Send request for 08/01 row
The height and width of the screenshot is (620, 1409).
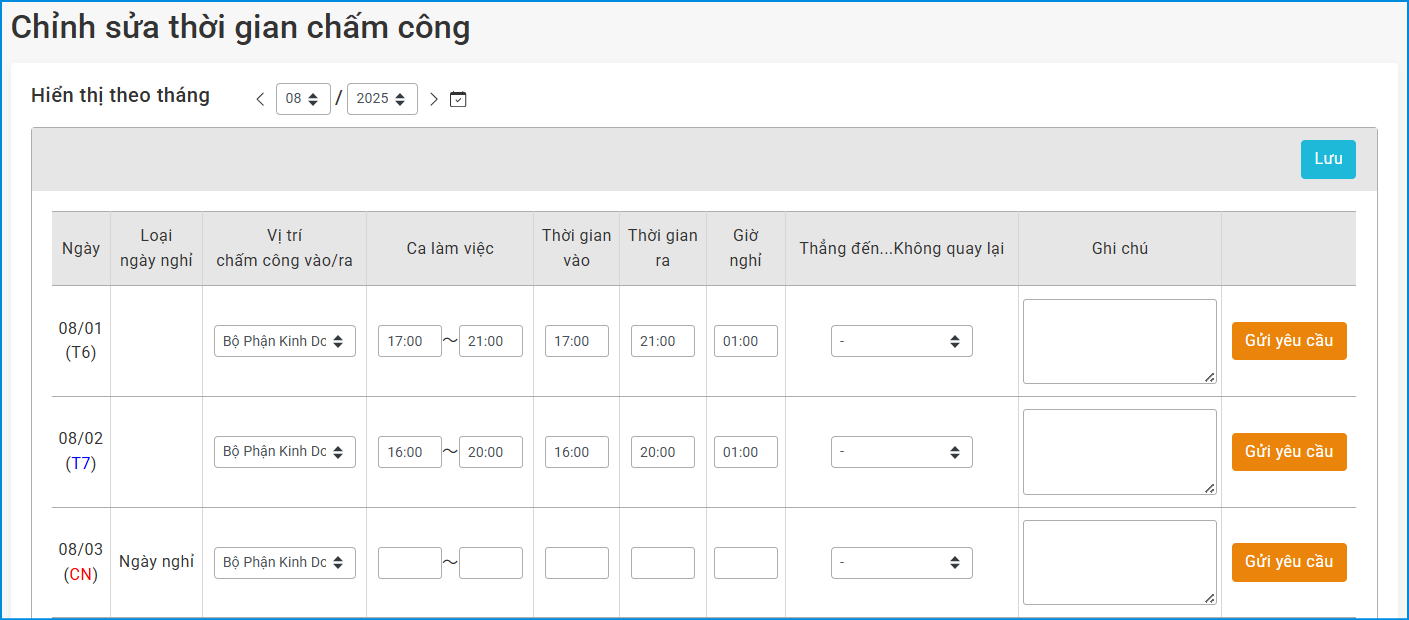(1288, 341)
